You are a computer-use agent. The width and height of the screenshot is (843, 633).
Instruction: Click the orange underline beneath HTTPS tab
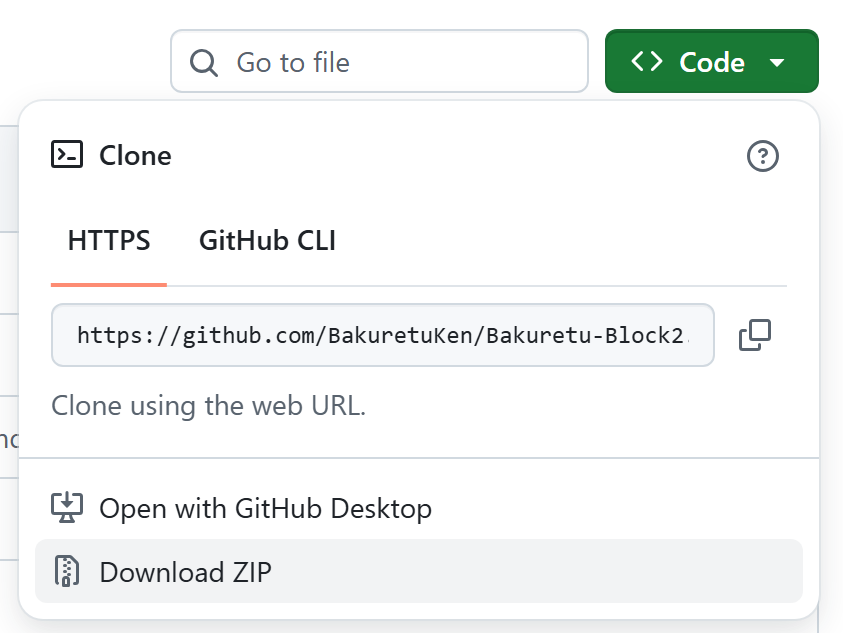109,285
